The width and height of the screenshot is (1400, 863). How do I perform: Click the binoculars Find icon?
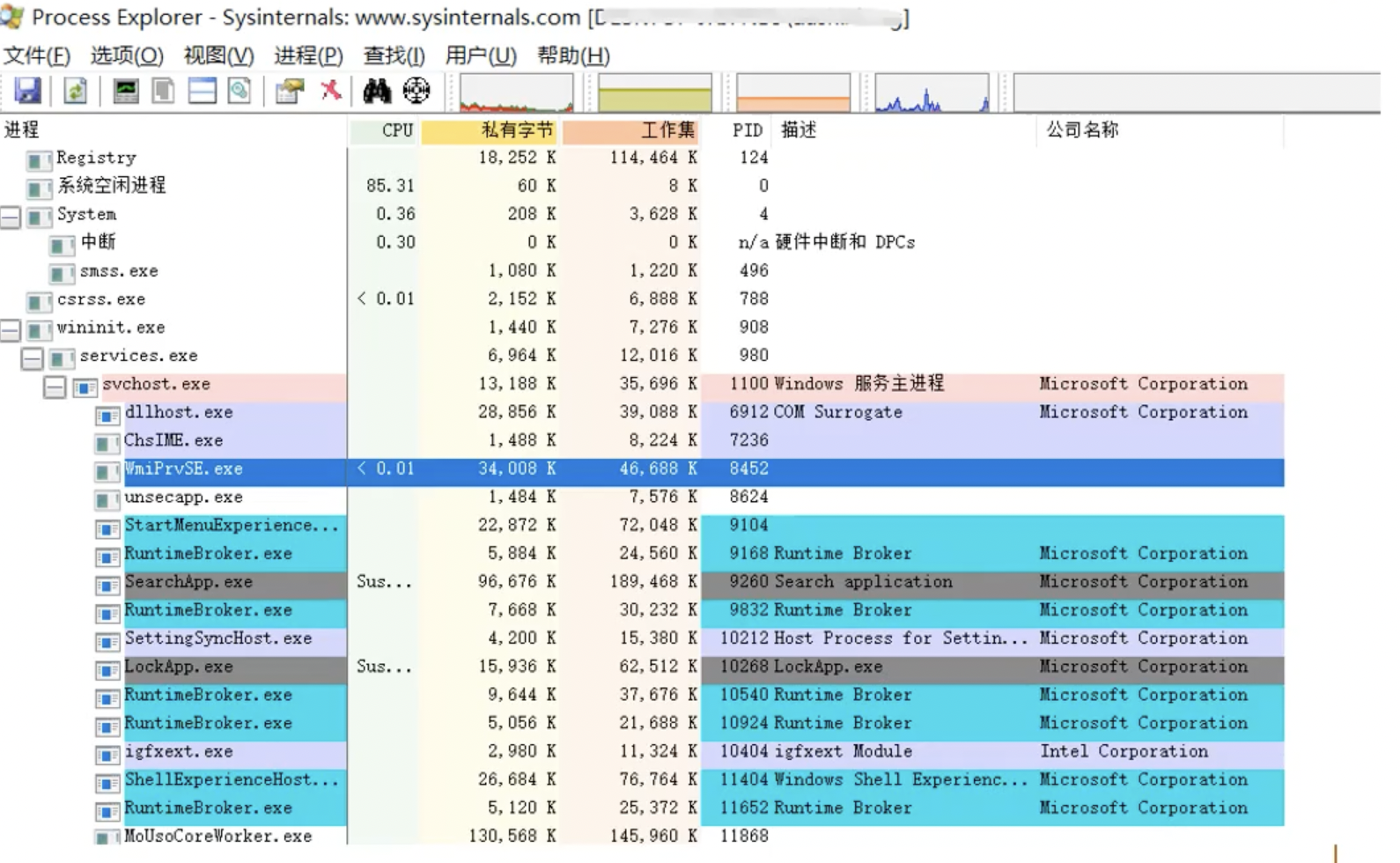(x=377, y=91)
